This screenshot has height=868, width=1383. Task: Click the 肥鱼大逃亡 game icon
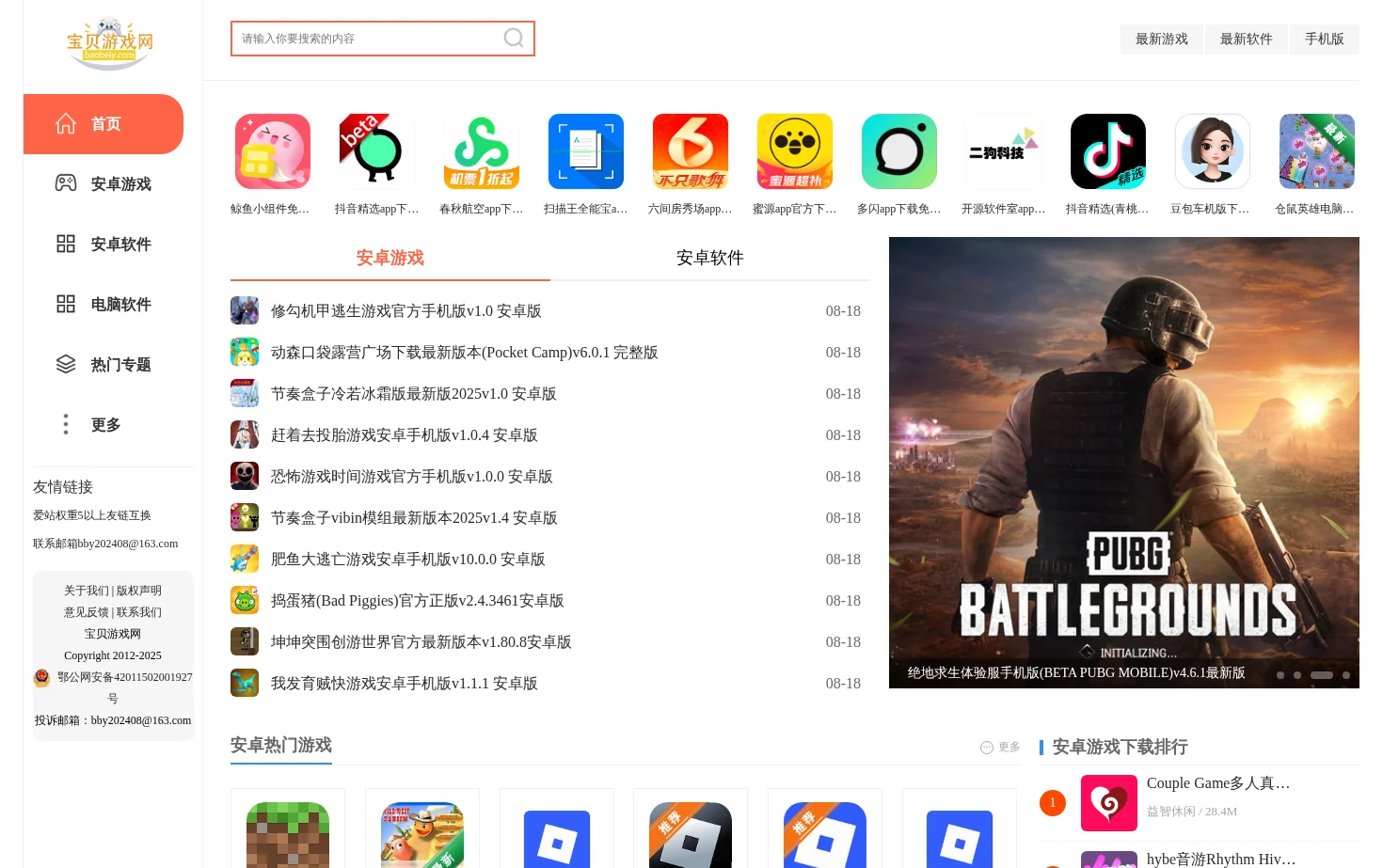[245, 559]
